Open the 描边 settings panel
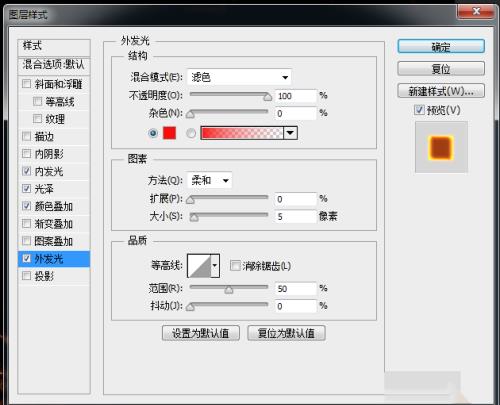500x405 pixels. [x=44, y=136]
